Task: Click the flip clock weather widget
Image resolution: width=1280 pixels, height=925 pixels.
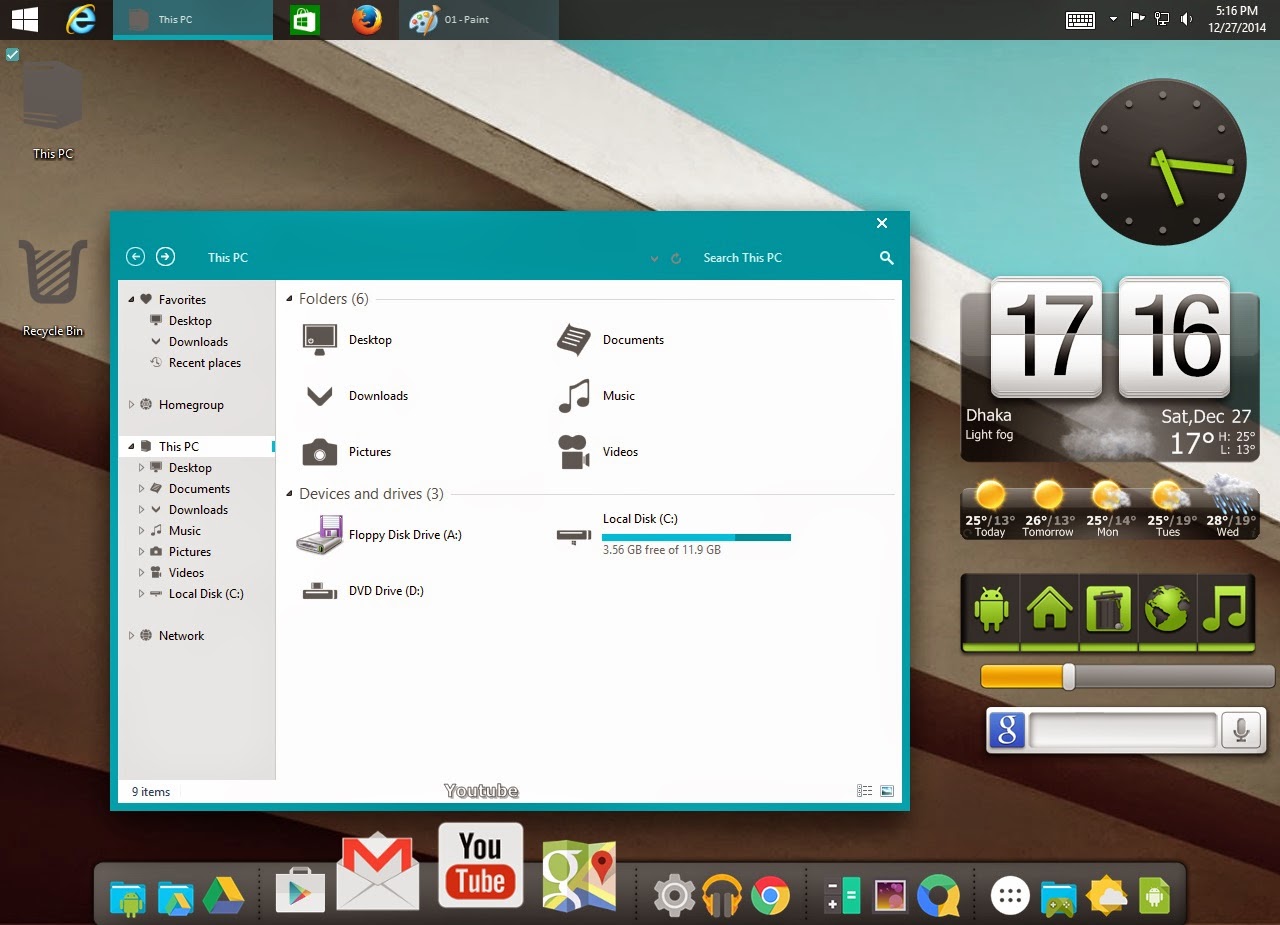Action: click(1110, 368)
